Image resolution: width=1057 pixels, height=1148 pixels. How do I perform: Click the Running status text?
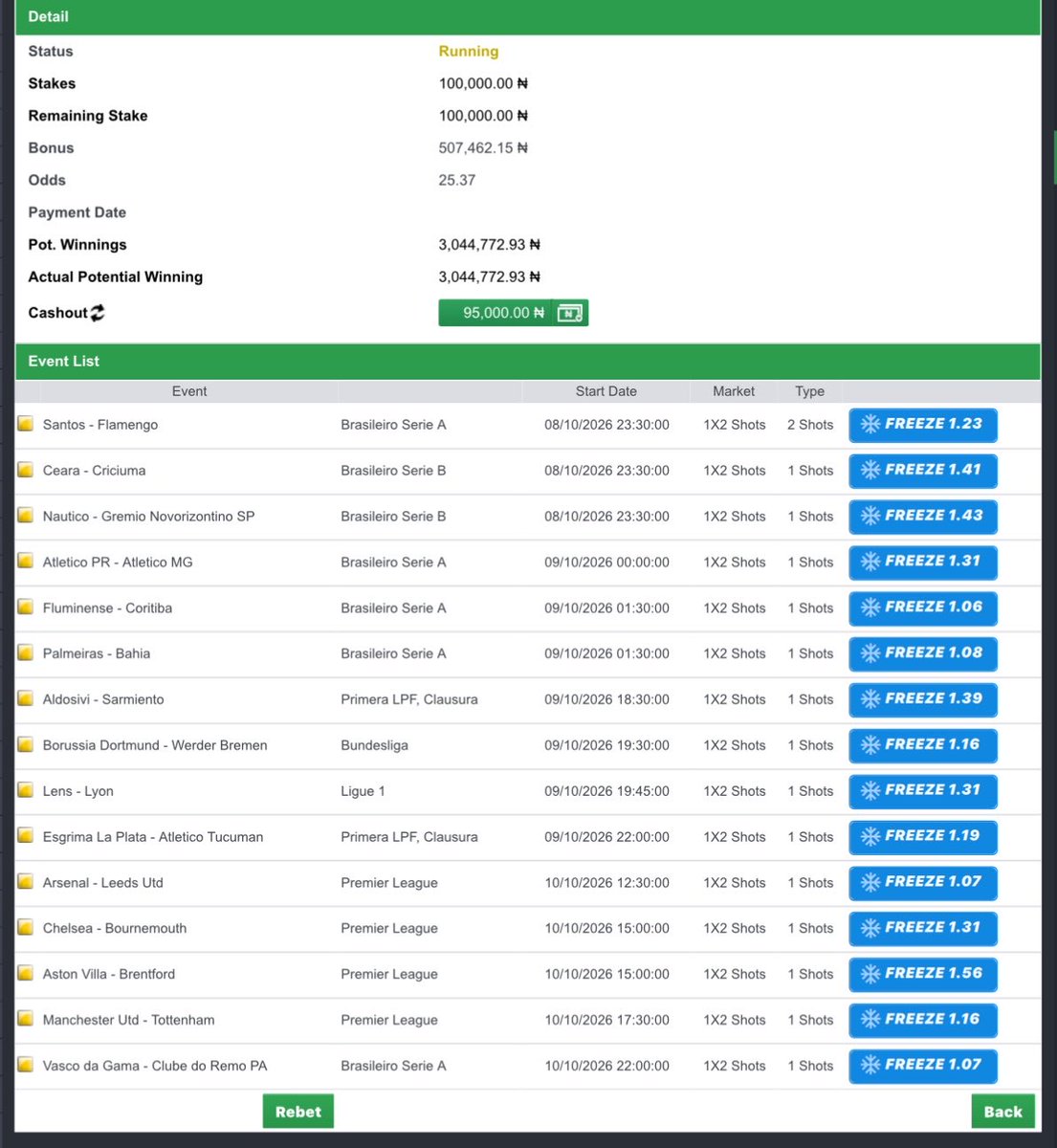[469, 52]
